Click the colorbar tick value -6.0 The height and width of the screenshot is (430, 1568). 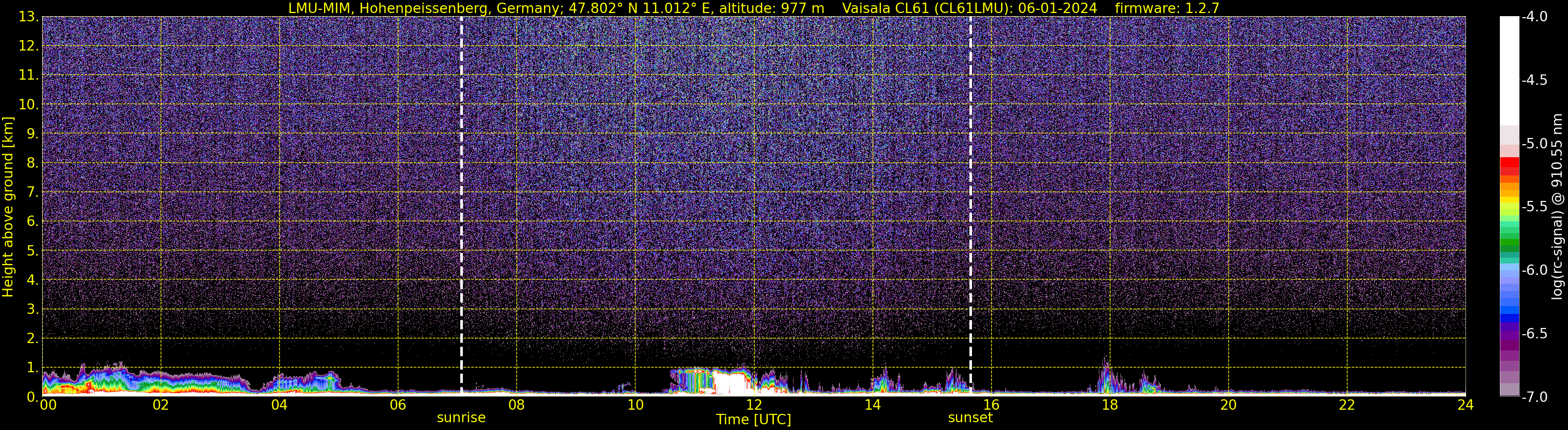pos(1534,270)
